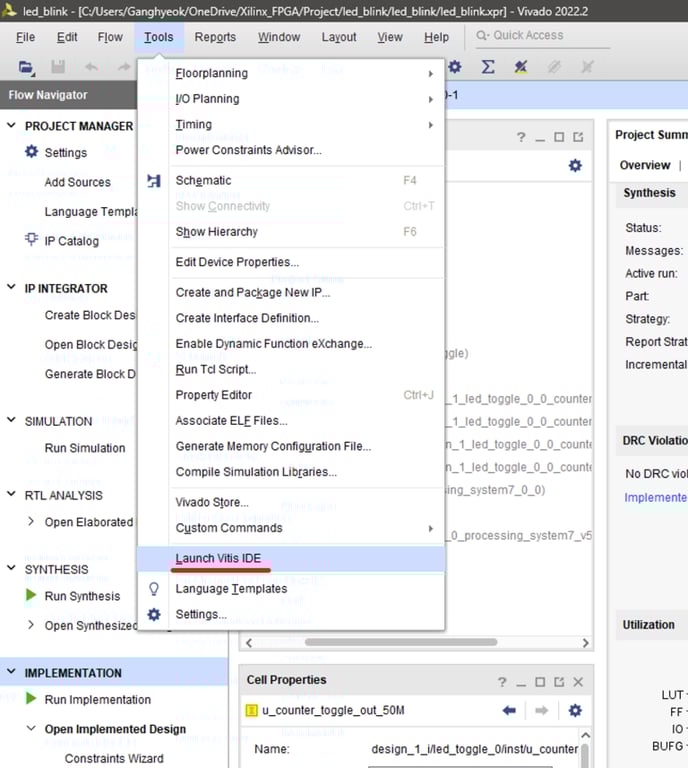
Task: Open the Help menu
Action: point(436,37)
